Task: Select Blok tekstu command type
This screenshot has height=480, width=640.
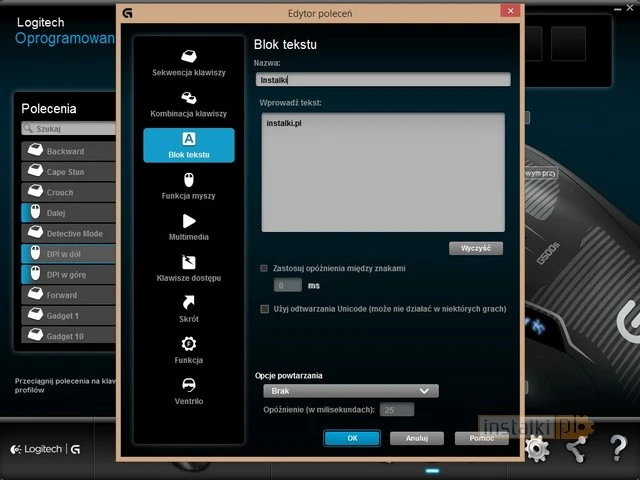Action: [x=189, y=145]
